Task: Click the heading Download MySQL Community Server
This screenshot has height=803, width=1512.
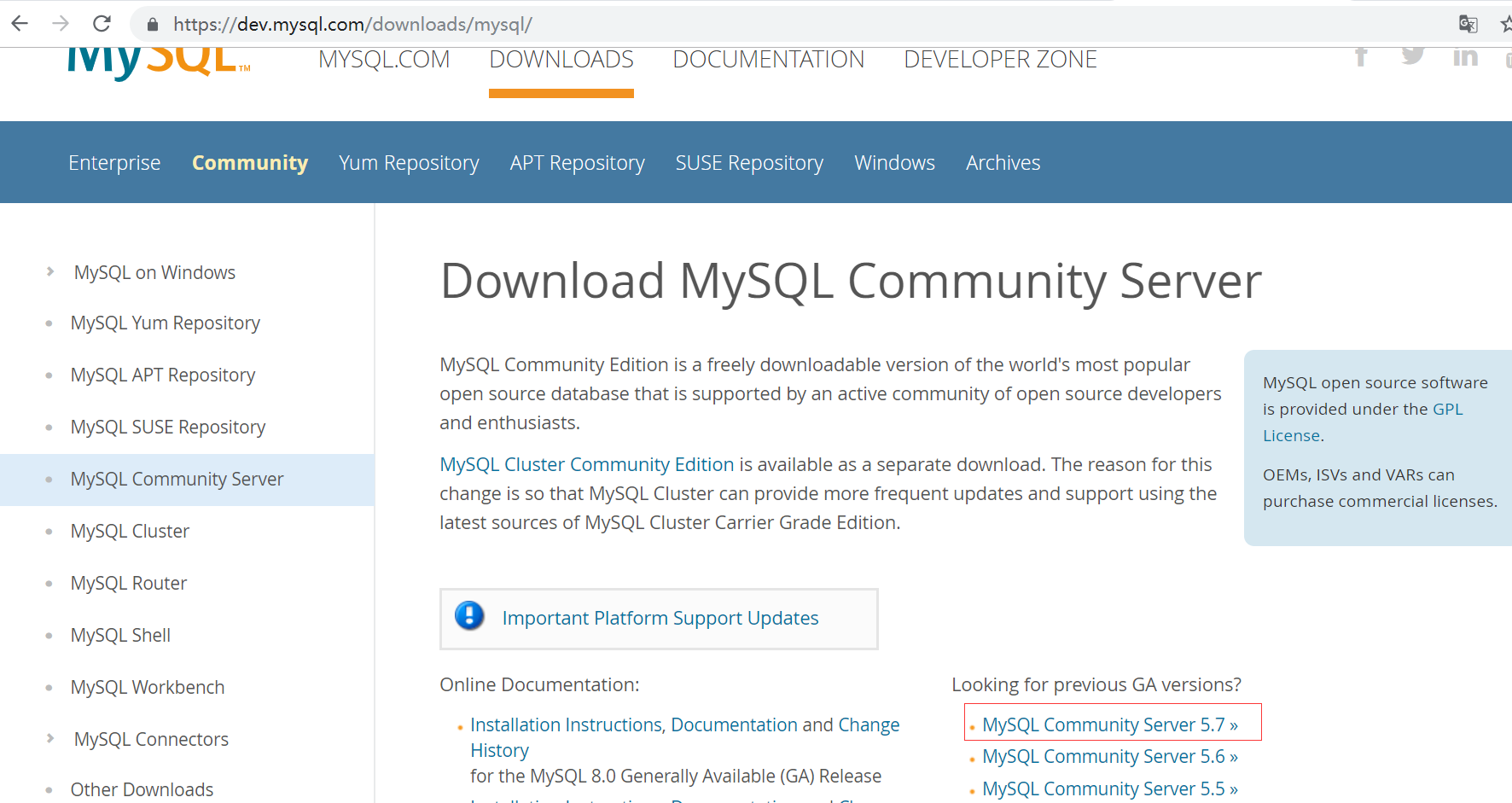Action: [x=851, y=281]
